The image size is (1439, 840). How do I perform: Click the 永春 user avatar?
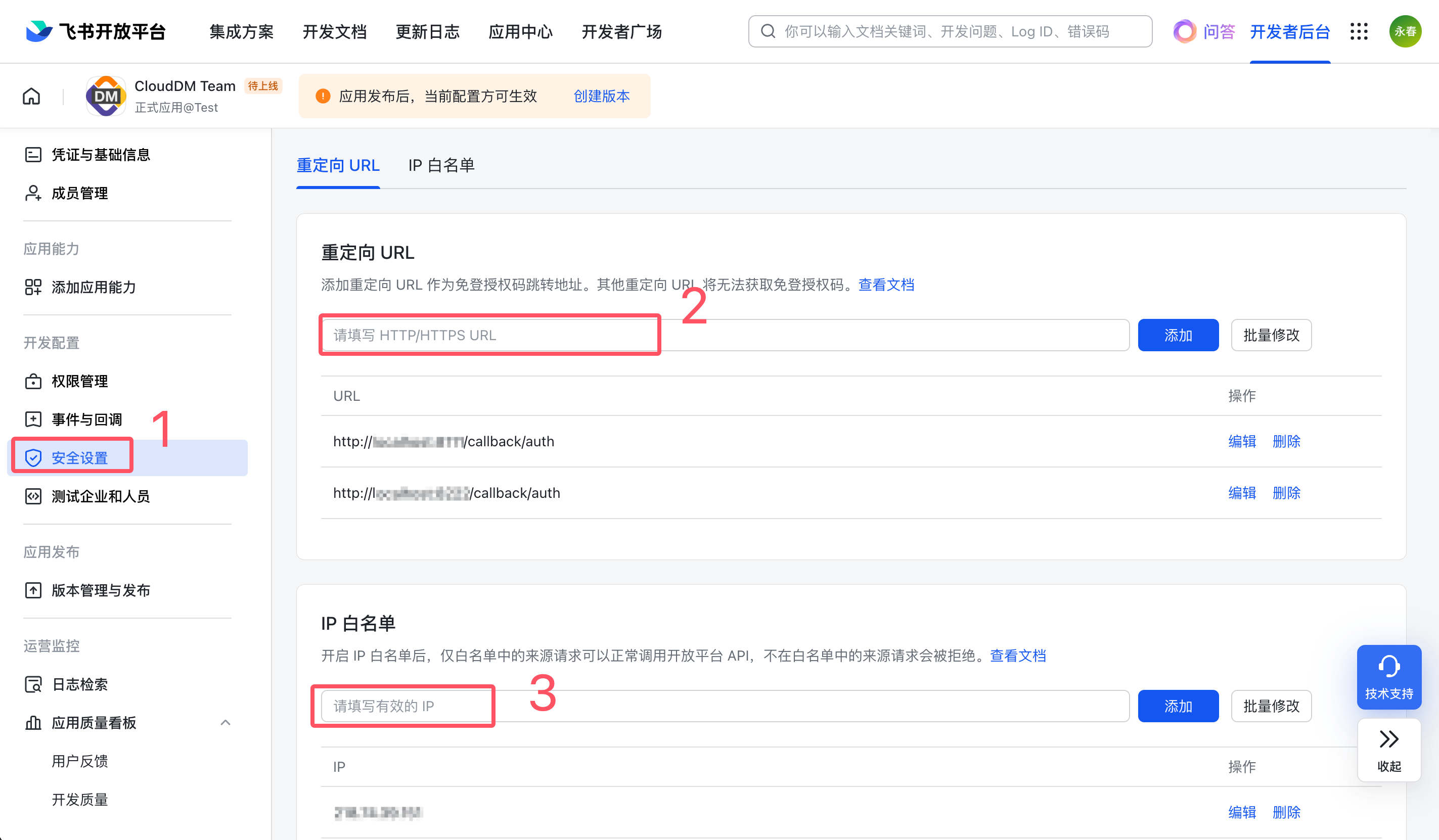tap(1405, 31)
